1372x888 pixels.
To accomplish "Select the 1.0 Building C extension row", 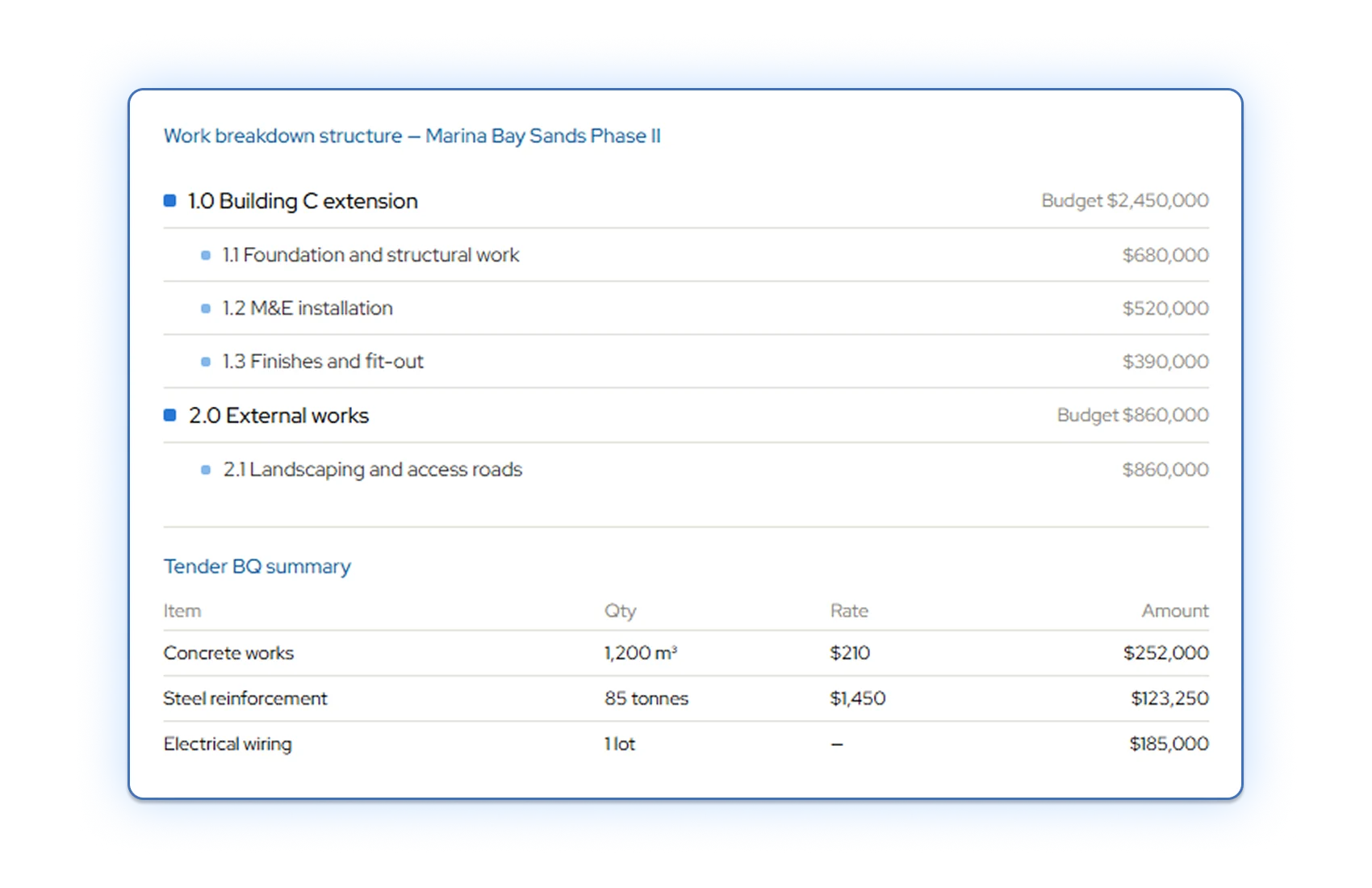I will point(686,201).
